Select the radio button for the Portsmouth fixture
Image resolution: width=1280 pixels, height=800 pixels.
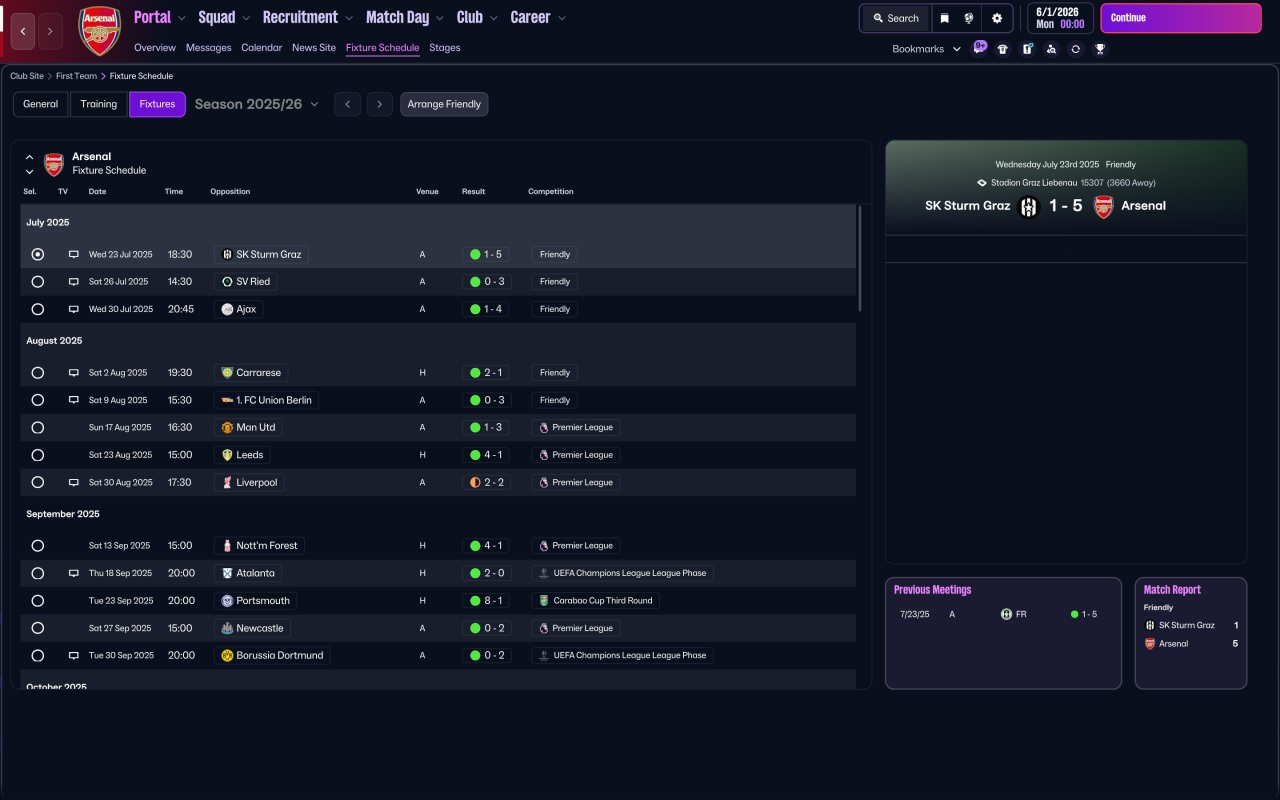[38, 601]
